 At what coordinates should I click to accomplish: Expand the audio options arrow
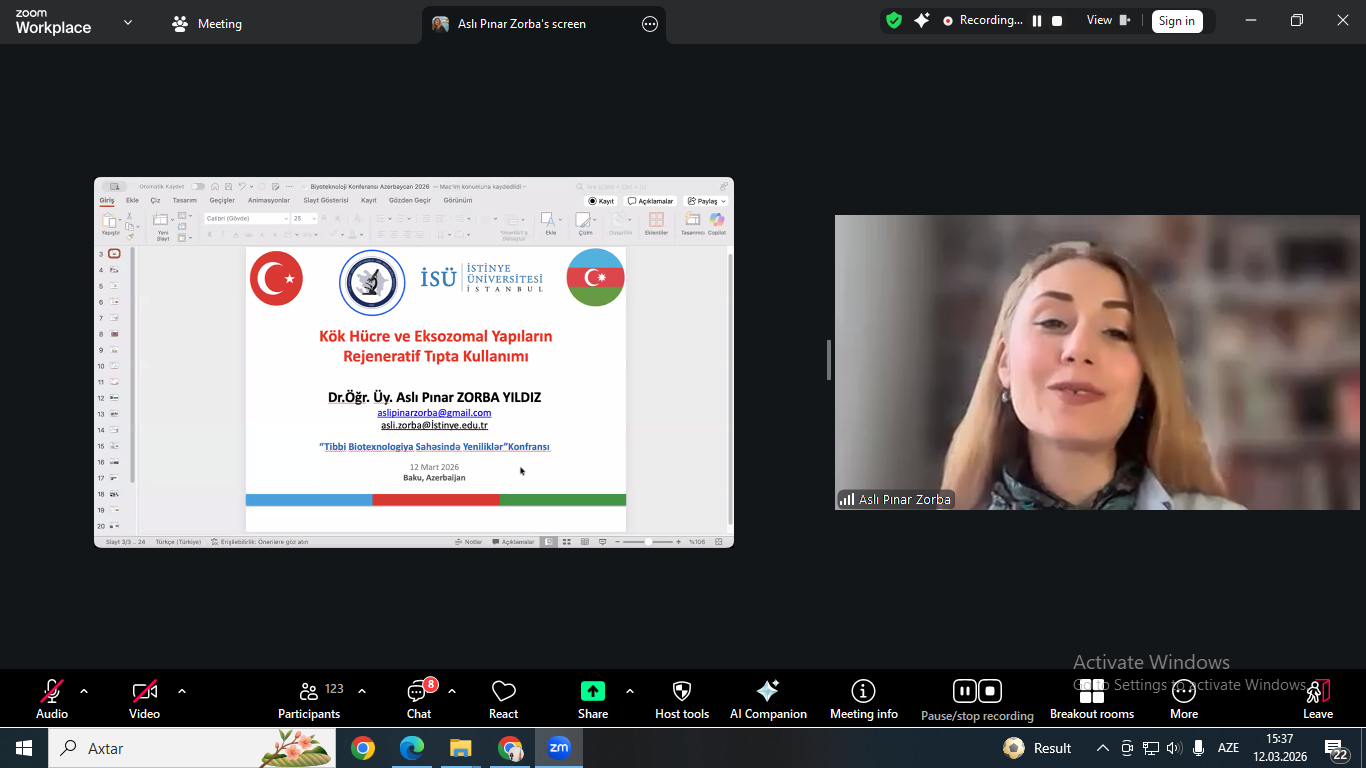coord(84,691)
